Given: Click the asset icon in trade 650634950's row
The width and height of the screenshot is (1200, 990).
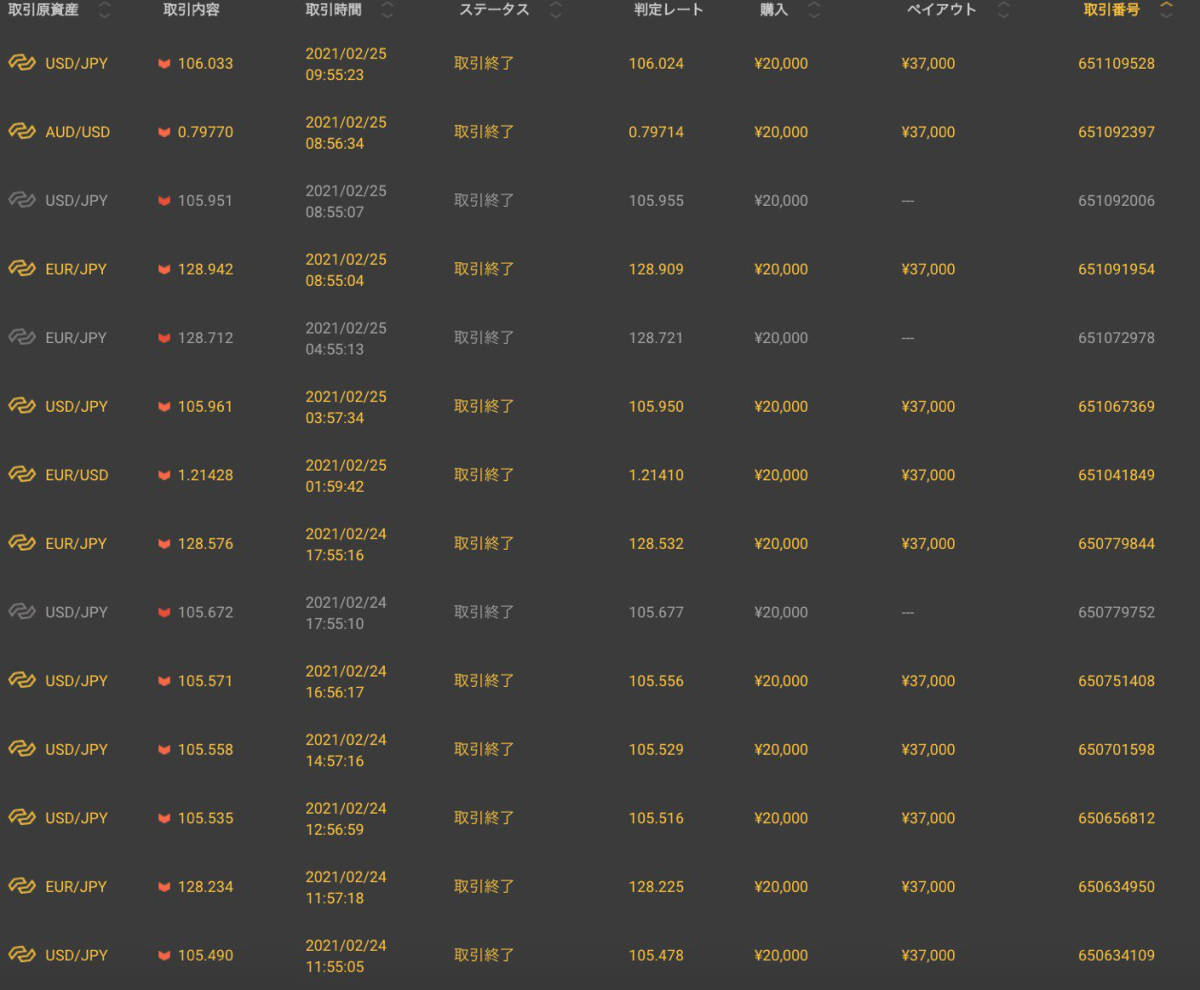Looking at the screenshot, I should pyautogui.click(x=22, y=887).
